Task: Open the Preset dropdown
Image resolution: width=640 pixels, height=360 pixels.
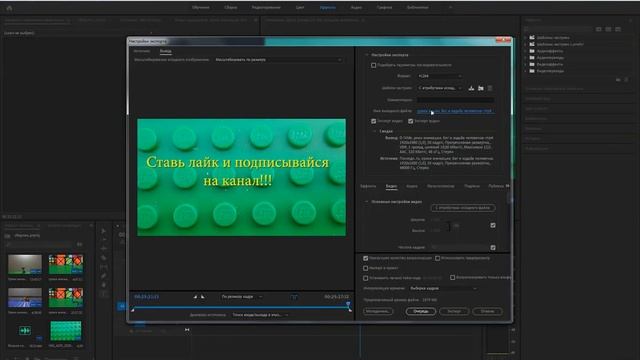Action: coord(440,88)
